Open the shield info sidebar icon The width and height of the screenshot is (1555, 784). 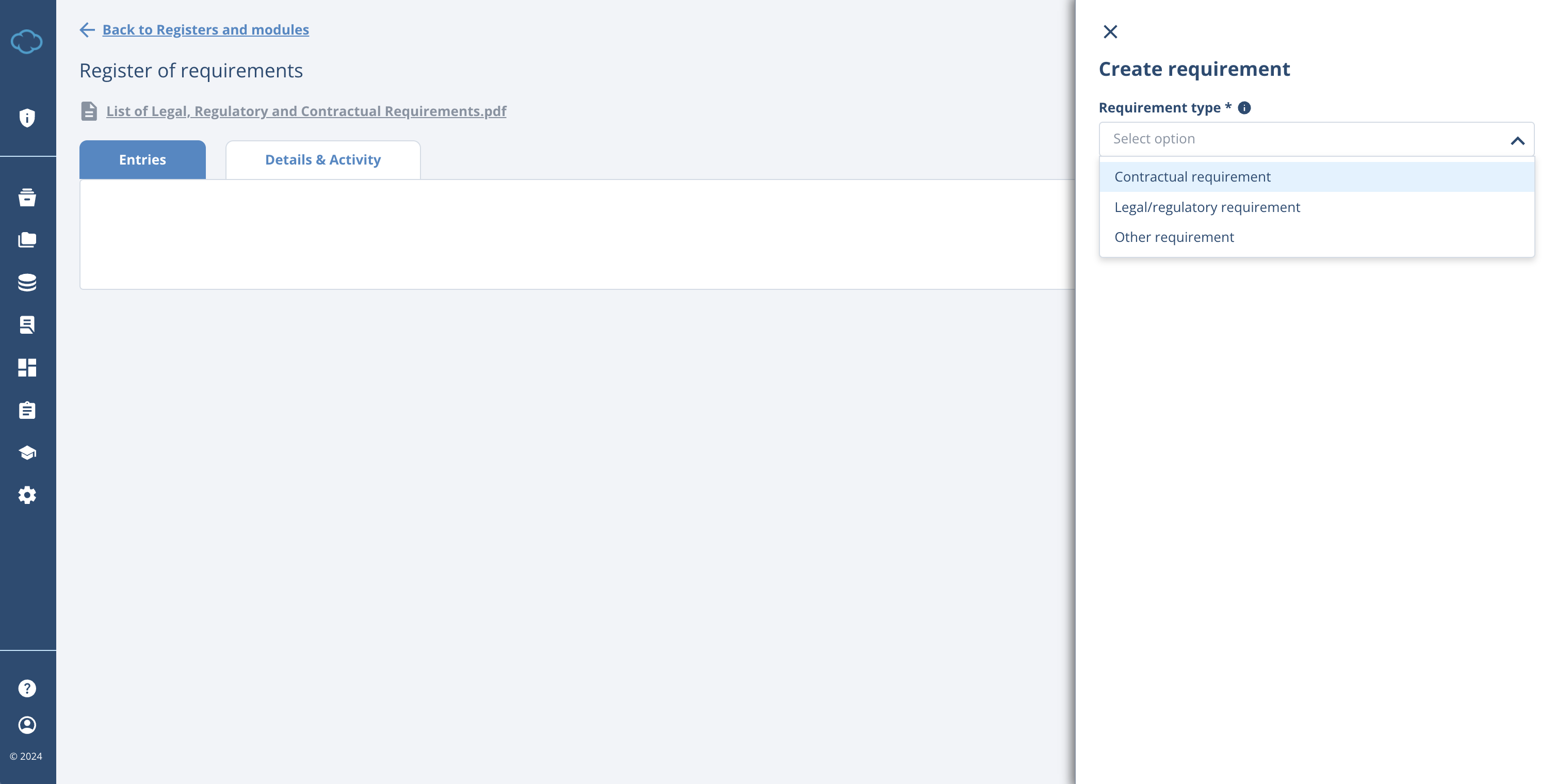pyautogui.click(x=26, y=118)
